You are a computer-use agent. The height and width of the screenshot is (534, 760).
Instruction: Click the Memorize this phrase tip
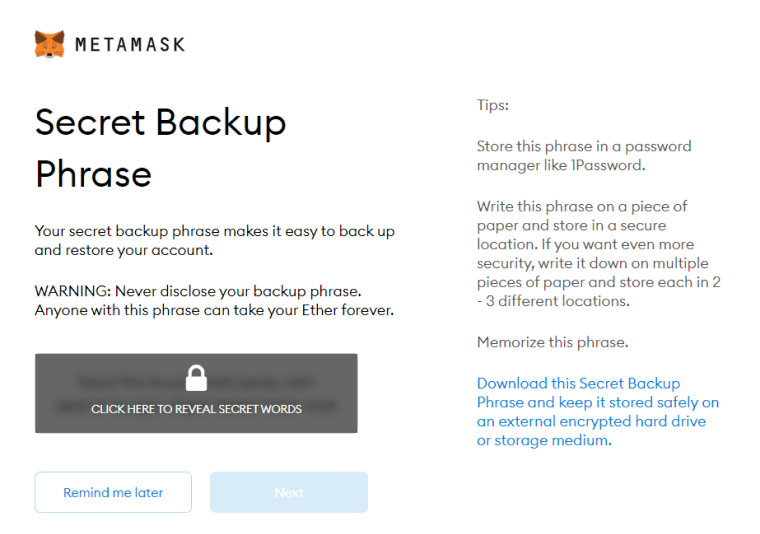(553, 342)
